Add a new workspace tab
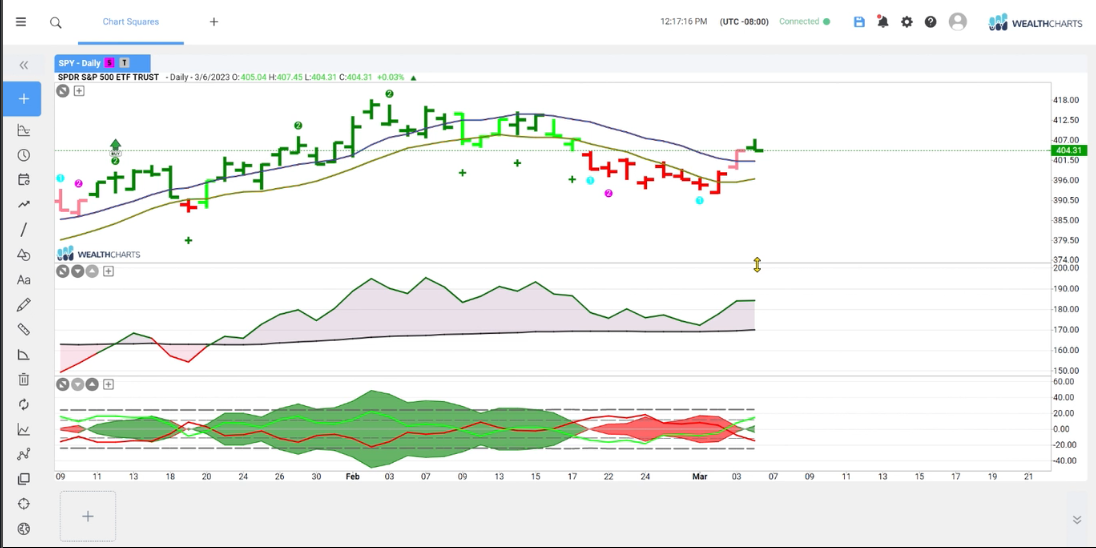This screenshot has width=1096, height=548. pos(214,22)
